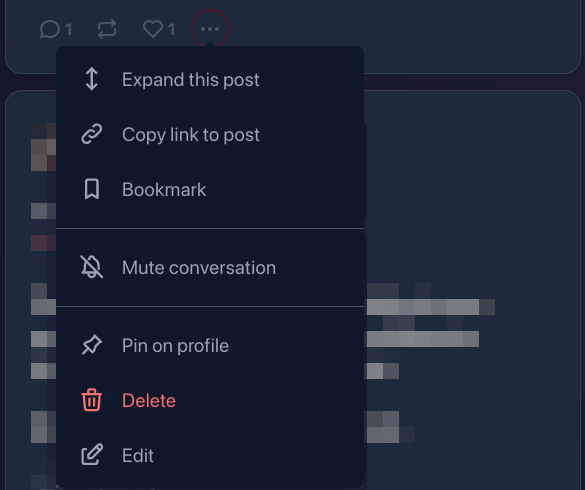Close the three-dots more options menu
This screenshot has width=585, height=490.
coord(210,29)
